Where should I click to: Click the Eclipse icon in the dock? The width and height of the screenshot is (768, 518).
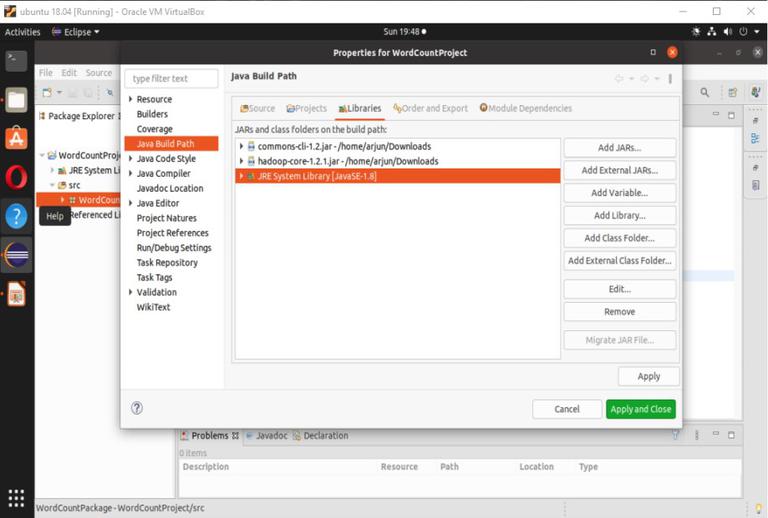point(16,255)
